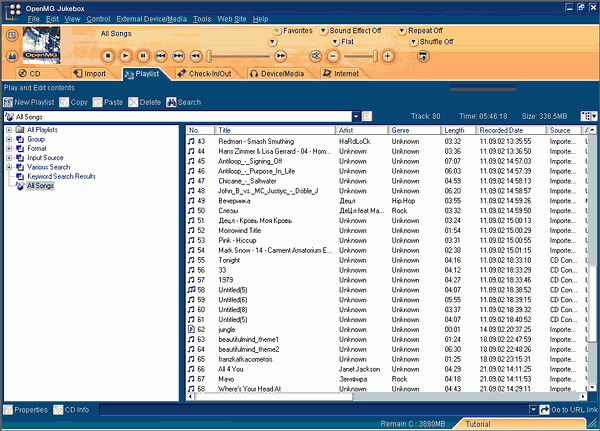This screenshot has height=431, width=600.
Task: Switch to the CD tab
Action: tap(34, 73)
